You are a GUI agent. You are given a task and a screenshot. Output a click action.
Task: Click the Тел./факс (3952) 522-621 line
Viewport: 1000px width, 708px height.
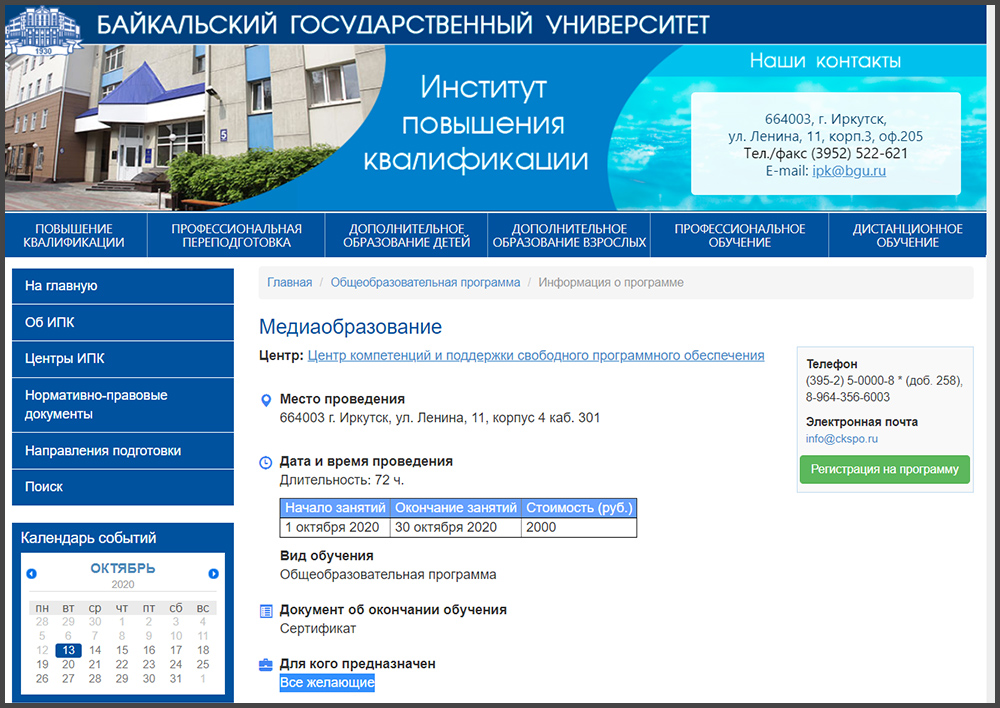[825, 154]
